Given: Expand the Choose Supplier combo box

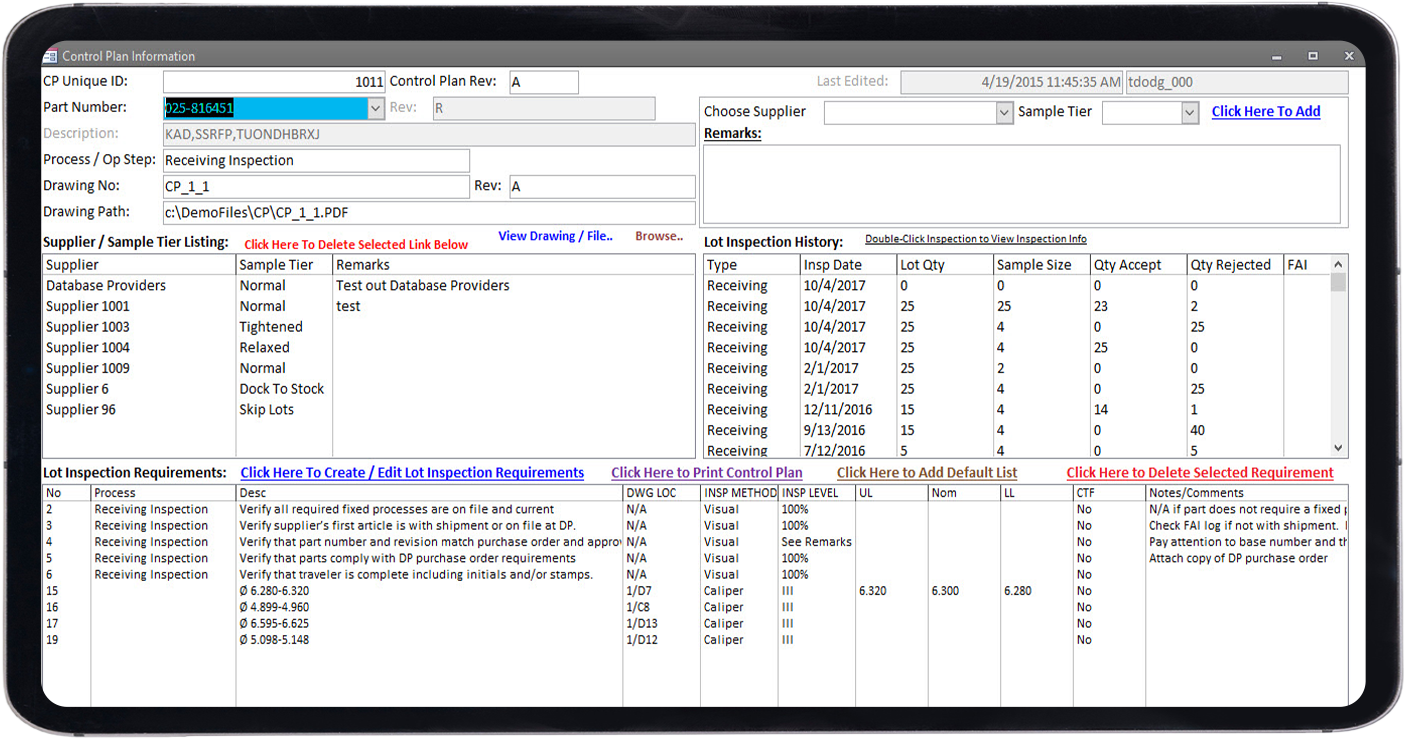Looking at the screenshot, I should 1005,113.
